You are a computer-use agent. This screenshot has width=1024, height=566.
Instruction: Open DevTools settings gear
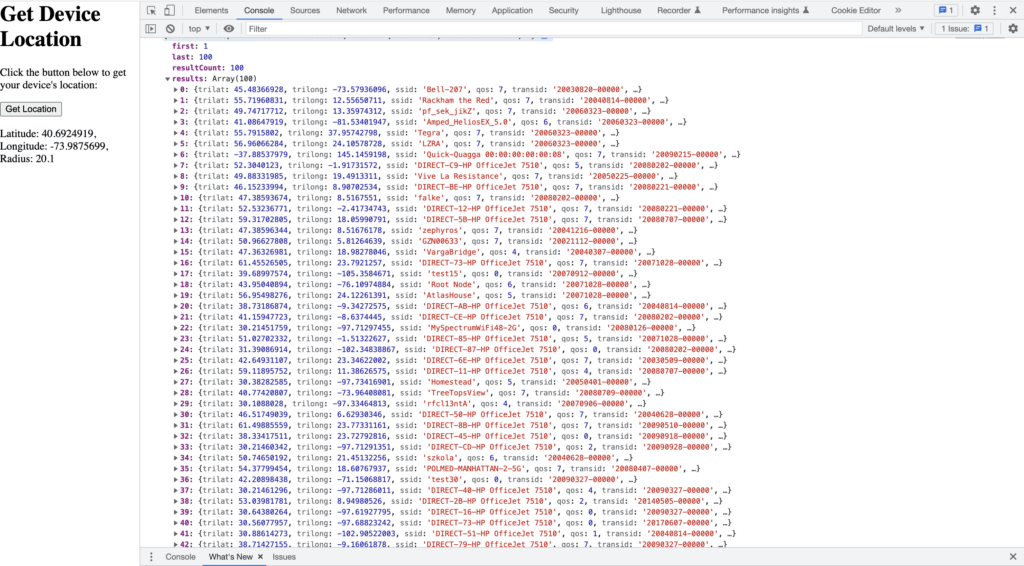[975, 10]
